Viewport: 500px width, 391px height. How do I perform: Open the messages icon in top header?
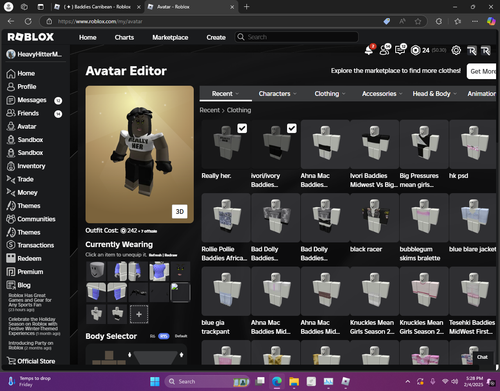(x=400, y=50)
